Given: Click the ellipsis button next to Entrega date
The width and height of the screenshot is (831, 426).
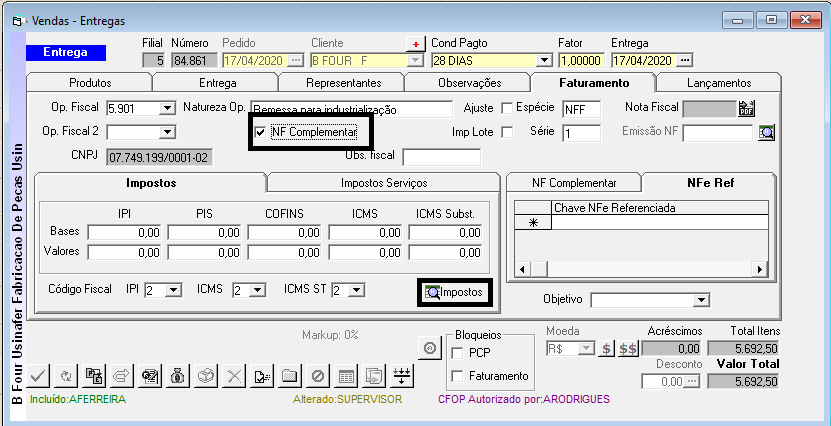Looking at the screenshot, I should (x=685, y=60).
